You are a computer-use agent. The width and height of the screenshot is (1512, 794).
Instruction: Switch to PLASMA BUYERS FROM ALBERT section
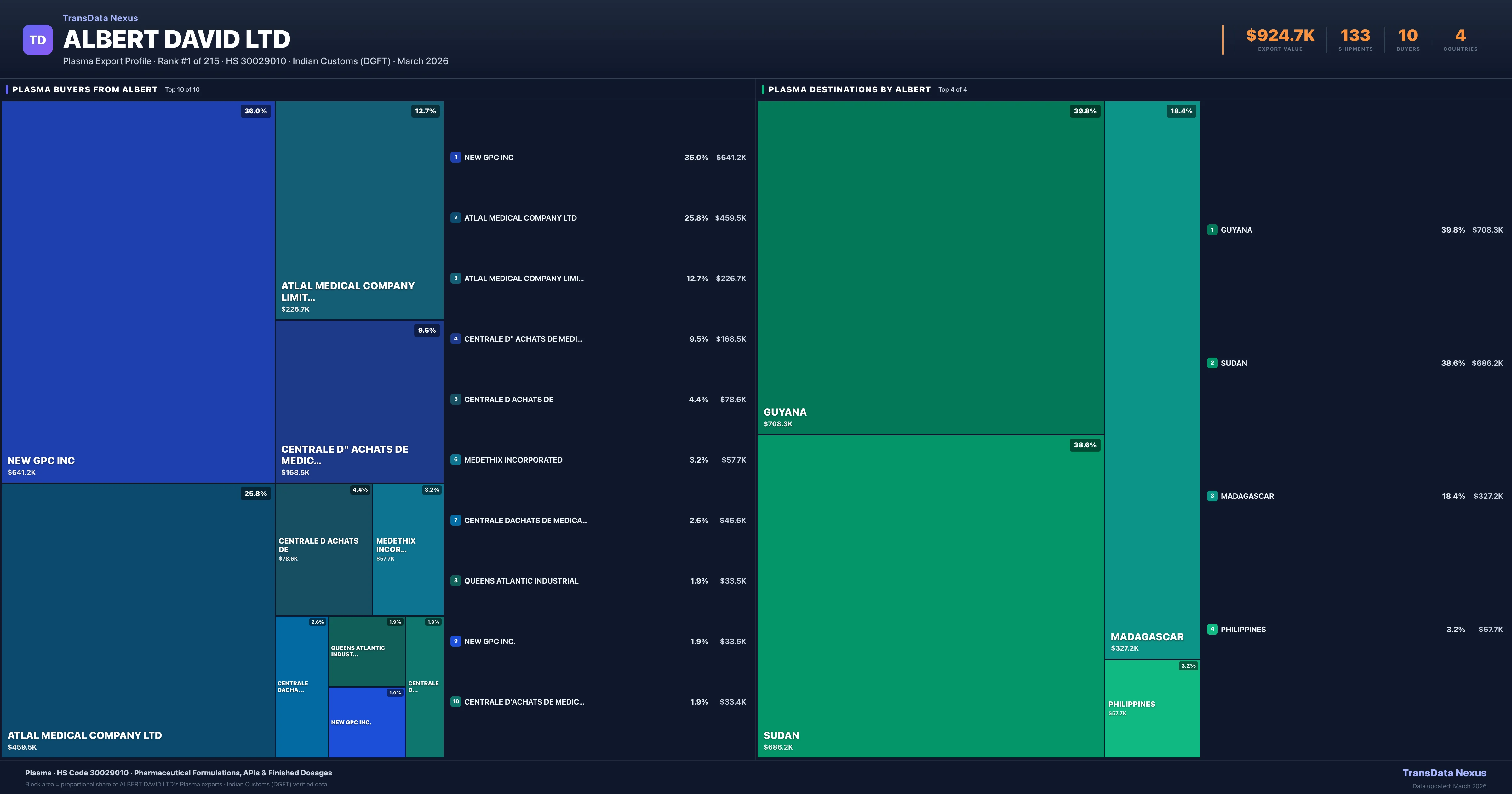85,89
